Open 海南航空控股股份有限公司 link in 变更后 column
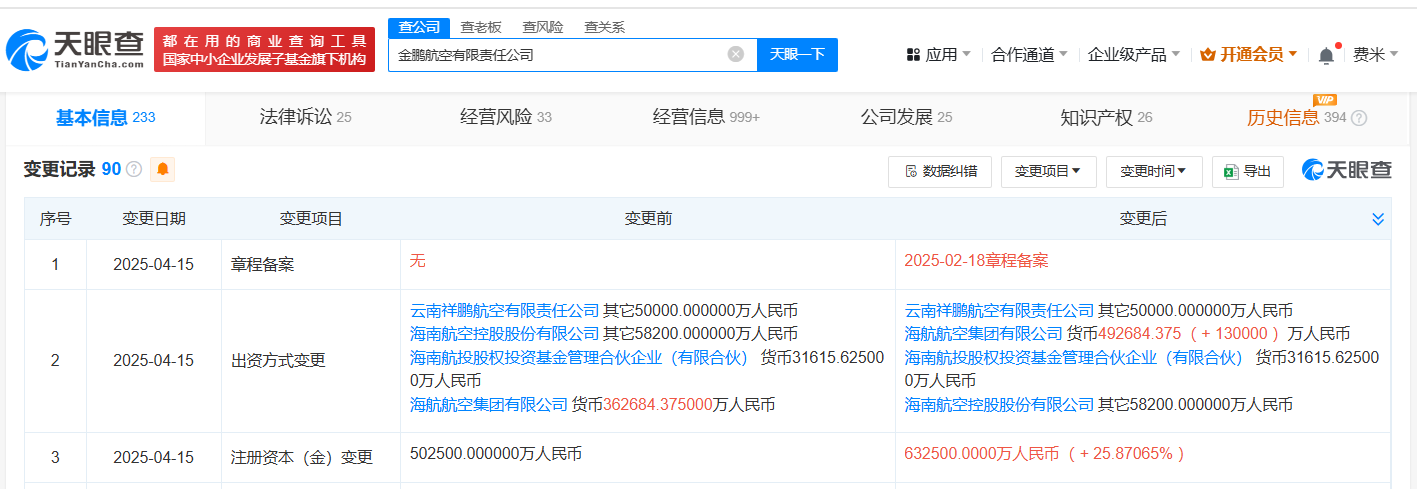This screenshot has width=1417, height=489. [1000, 405]
